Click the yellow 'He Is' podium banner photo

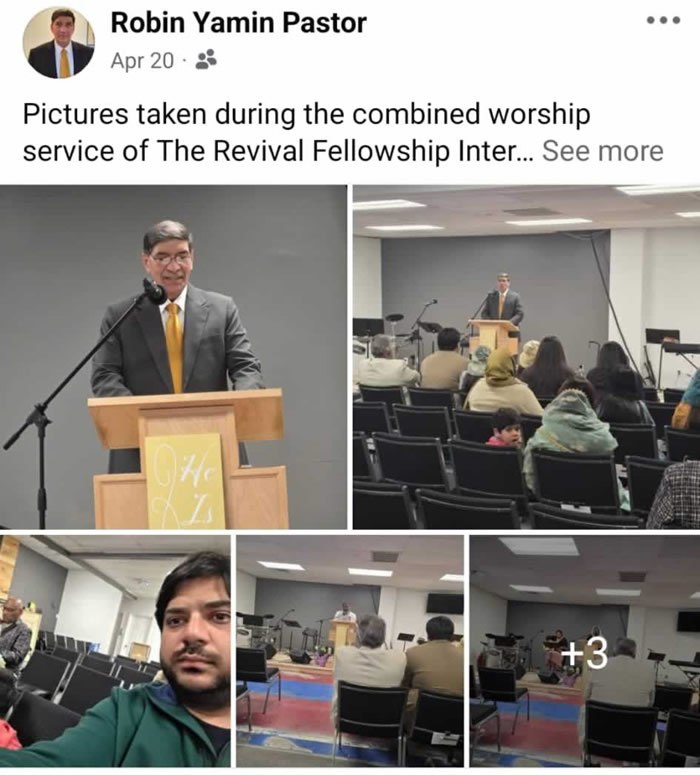[x=185, y=481]
